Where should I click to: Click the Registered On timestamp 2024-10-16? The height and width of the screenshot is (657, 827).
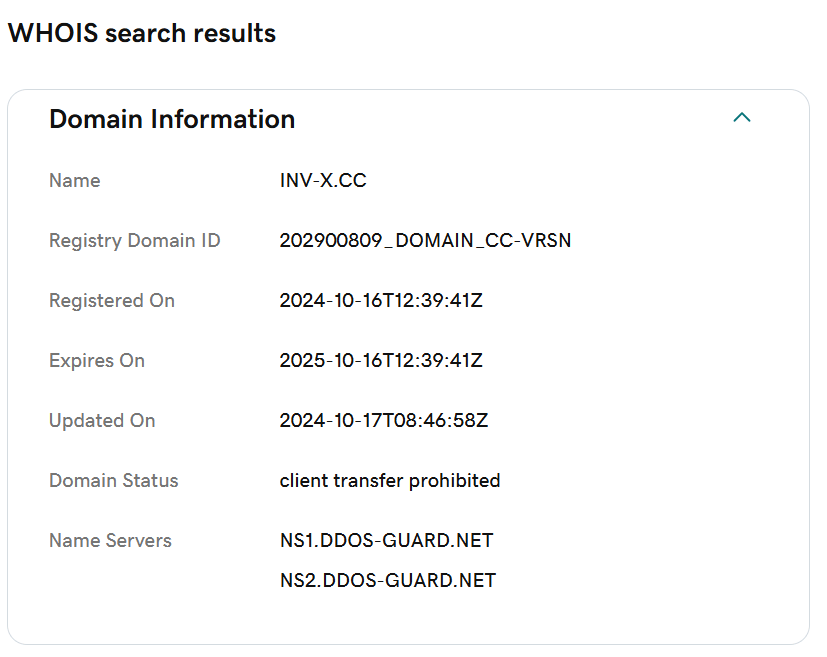(x=381, y=301)
